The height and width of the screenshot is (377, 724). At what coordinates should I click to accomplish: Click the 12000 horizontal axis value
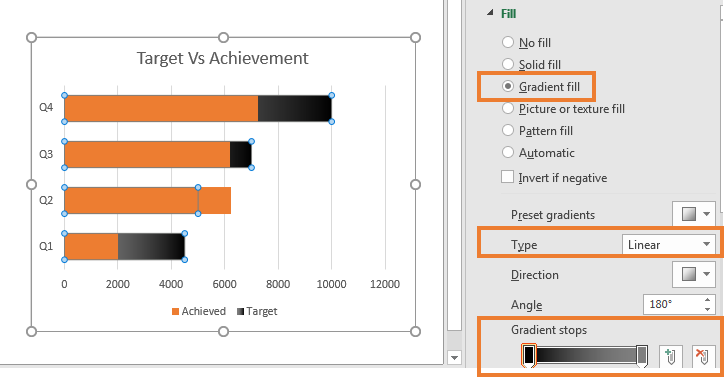[385, 284]
